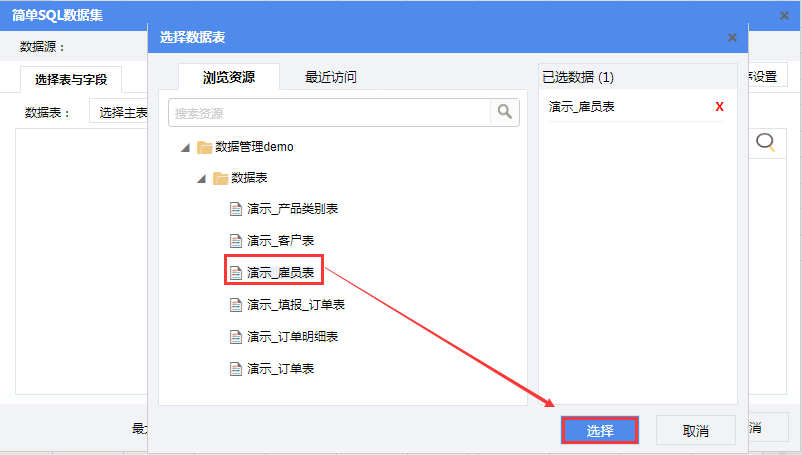
Task: Select 演示_雇员表 in the tree
Action: tap(281, 272)
